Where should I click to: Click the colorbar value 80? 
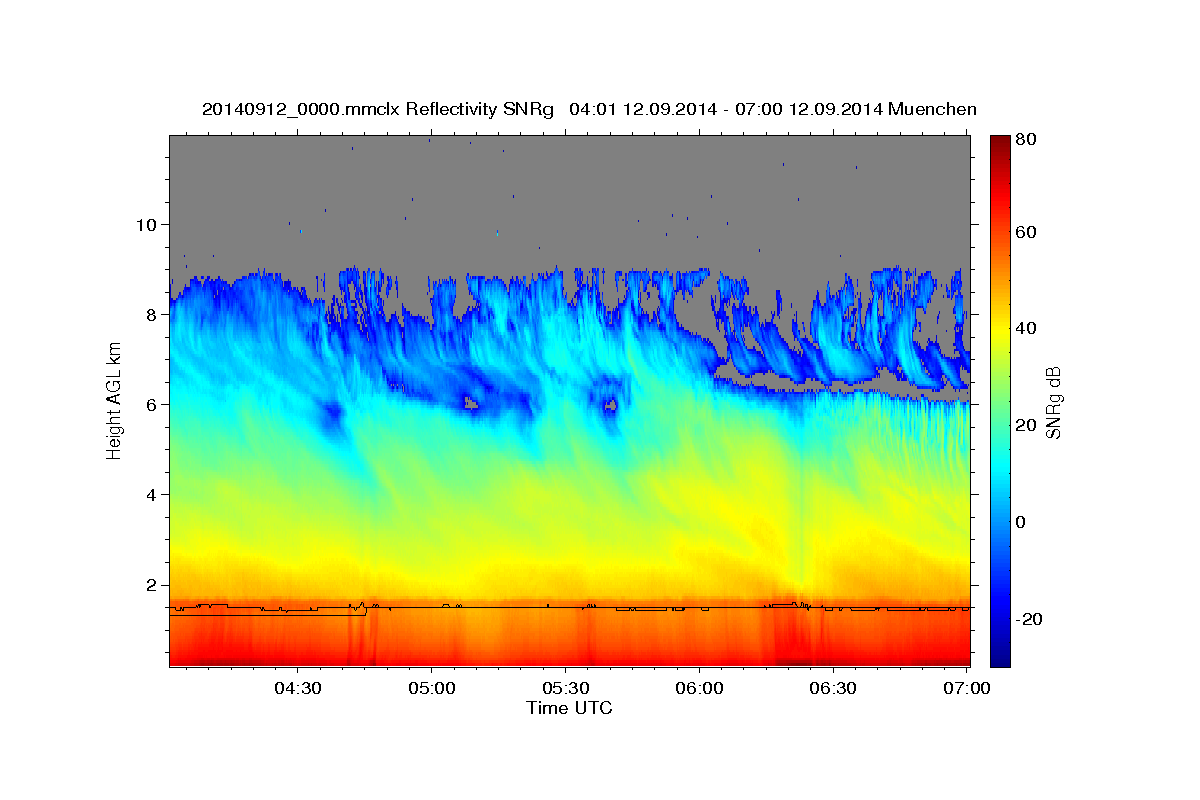tap(1028, 140)
